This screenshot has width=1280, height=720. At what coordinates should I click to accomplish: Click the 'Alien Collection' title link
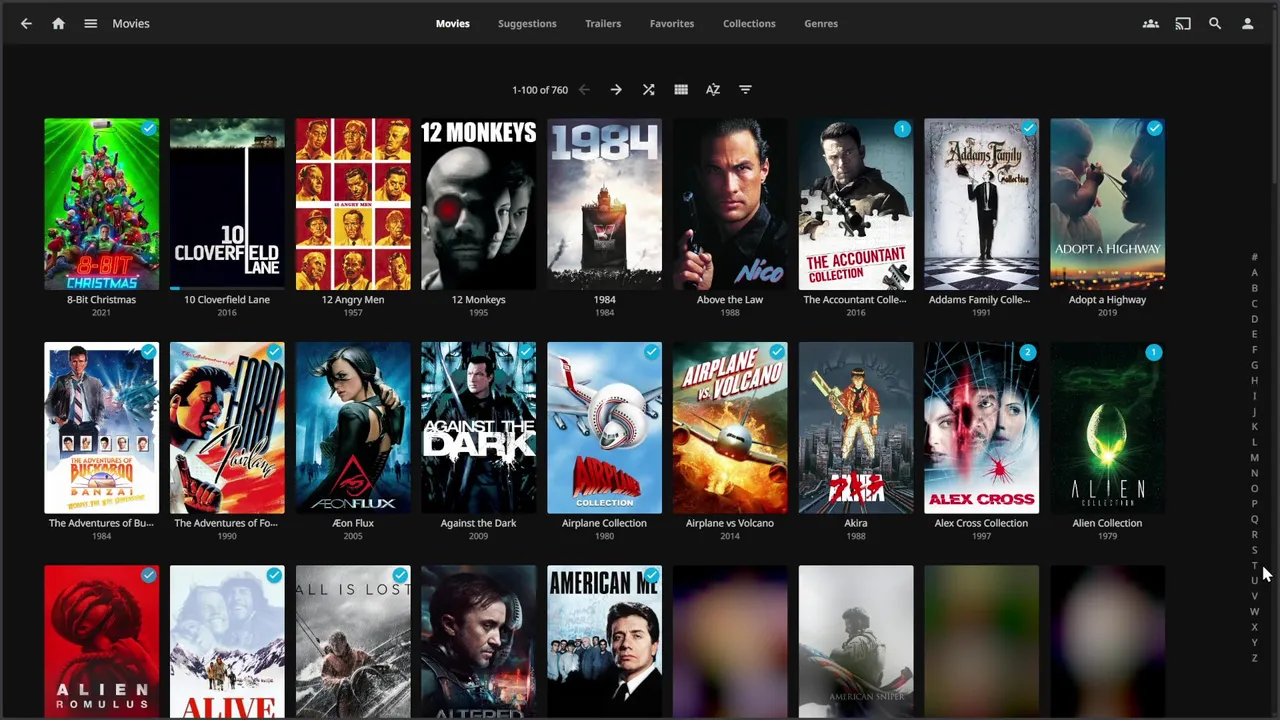tap(1107, 523)
